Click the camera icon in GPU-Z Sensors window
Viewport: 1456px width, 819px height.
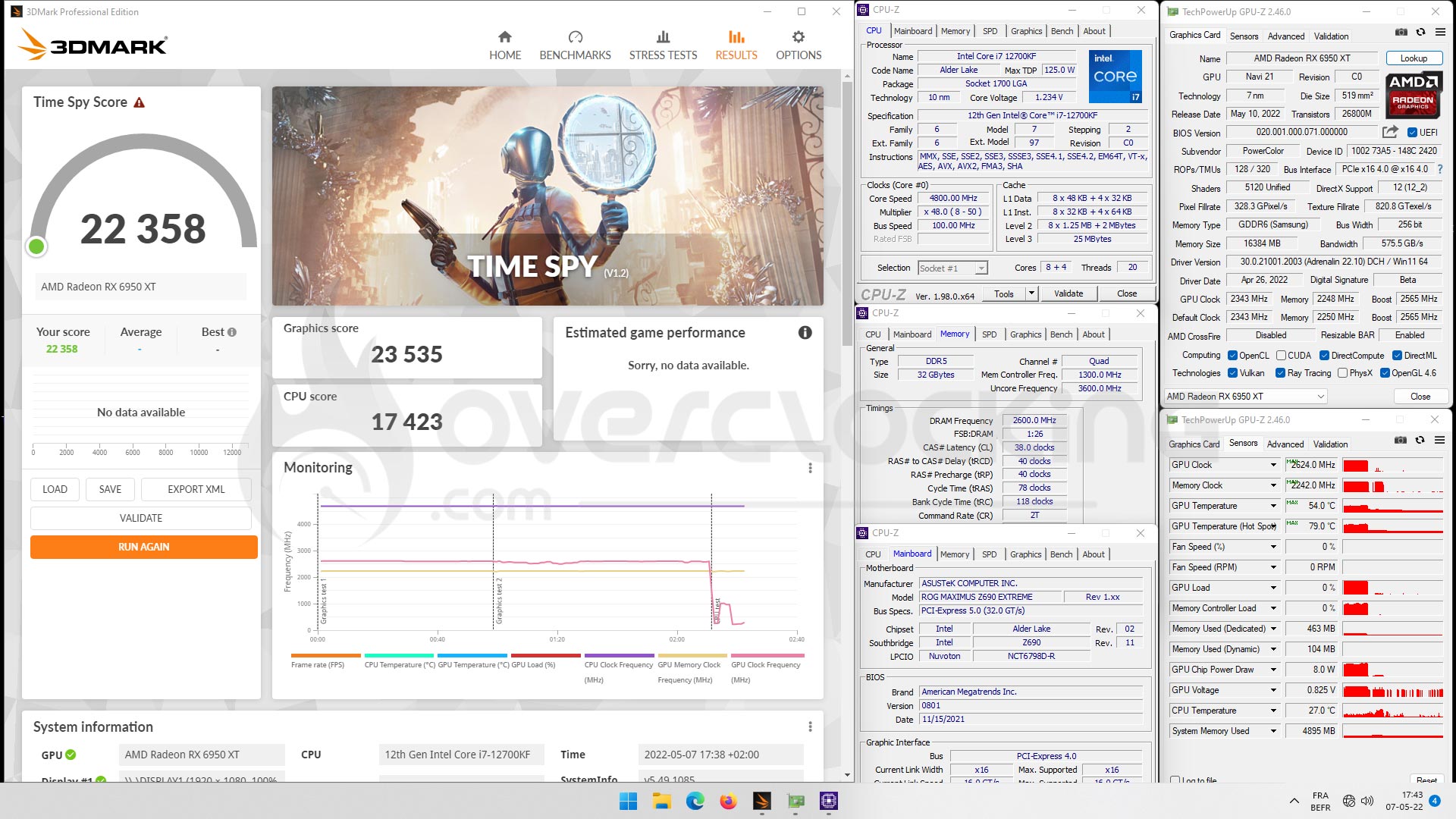click(1401, 440)
